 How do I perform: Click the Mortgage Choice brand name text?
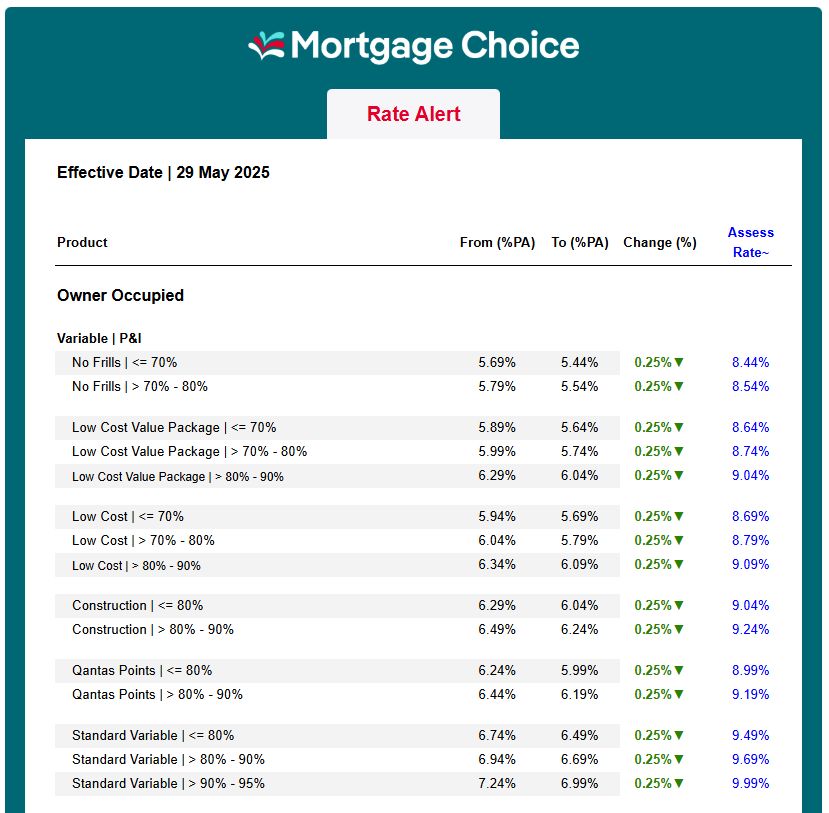pos(435,46)
